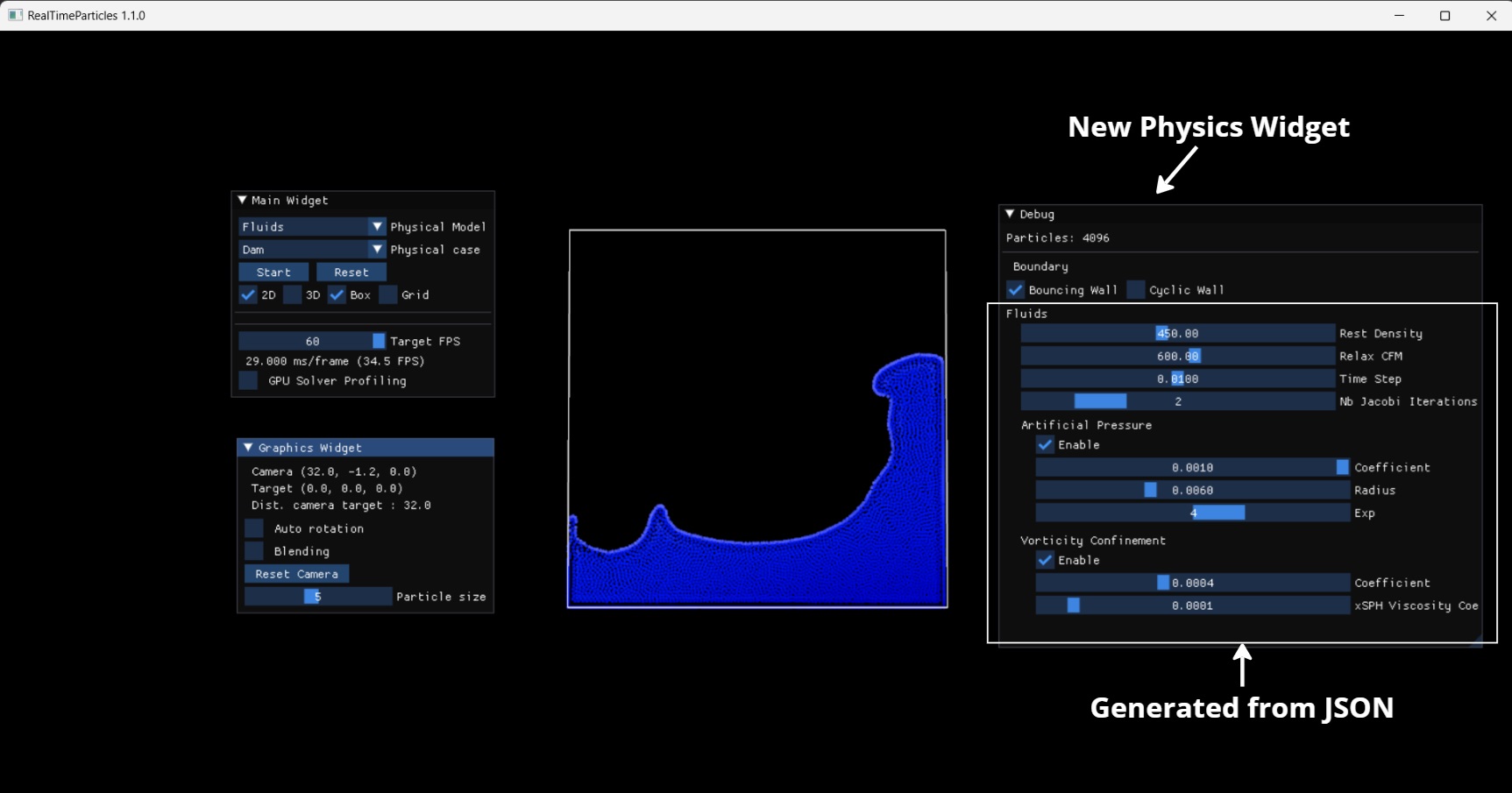
Task: Click the Debug panel title bar
Action: [x=1240, y=214]
